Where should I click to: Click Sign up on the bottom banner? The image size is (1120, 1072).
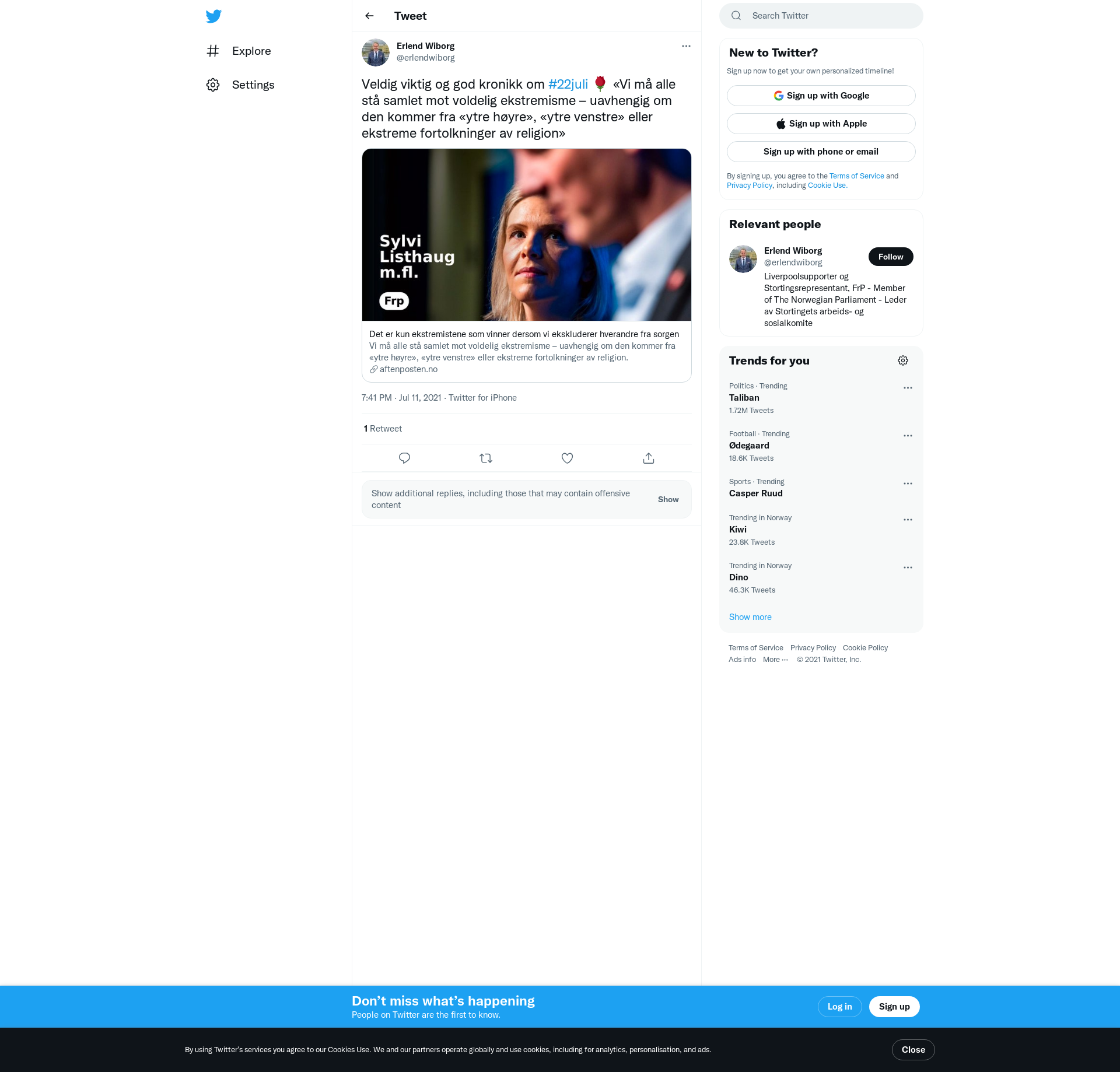(x=894, y=1007)
